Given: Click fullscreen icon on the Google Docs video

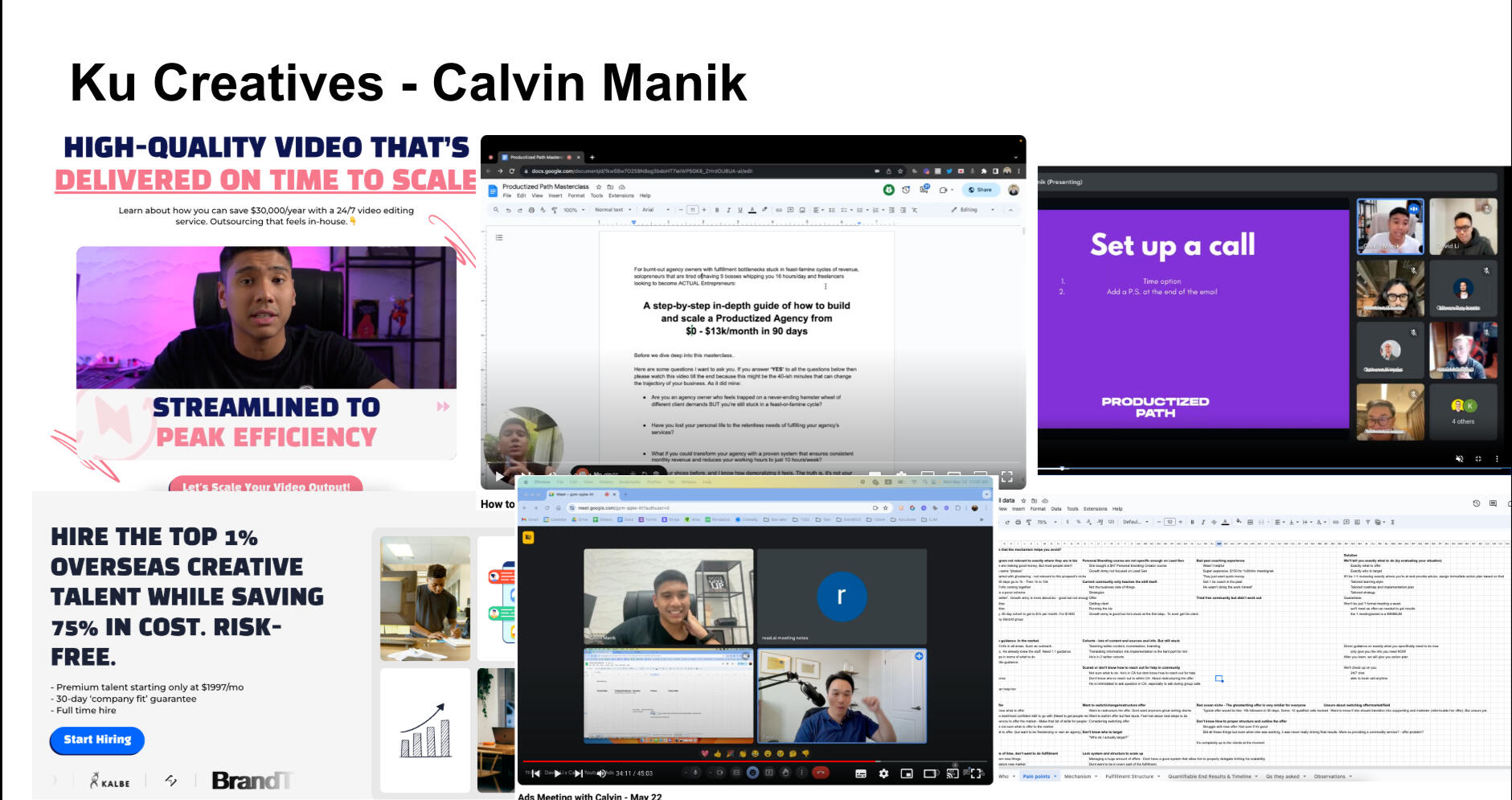Looking at the screenshot, I should pyautogui.click(x=1006, y=477).
